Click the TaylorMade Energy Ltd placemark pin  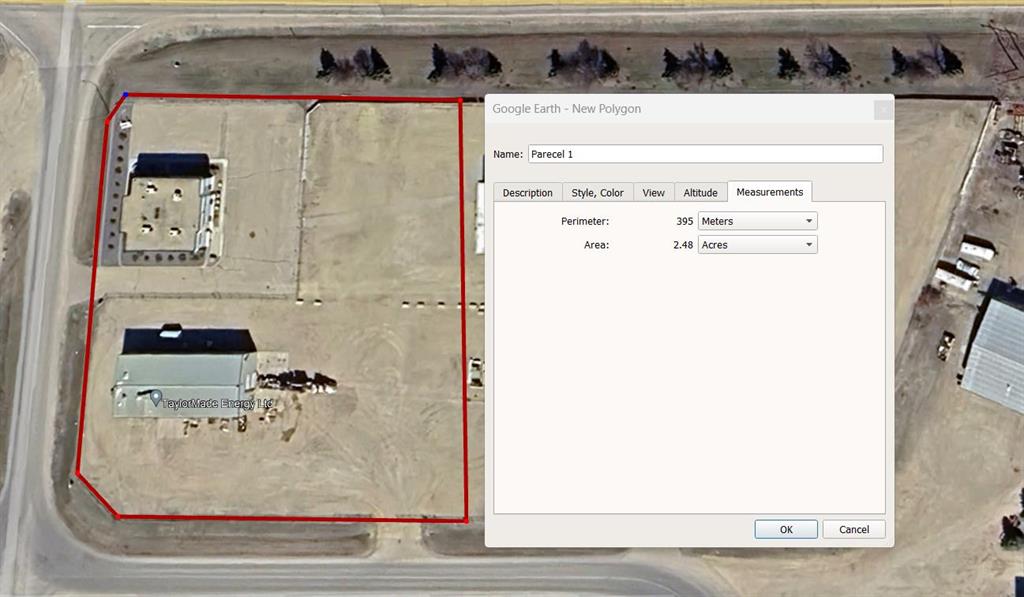pyautogui.click(x=156, y=398)
